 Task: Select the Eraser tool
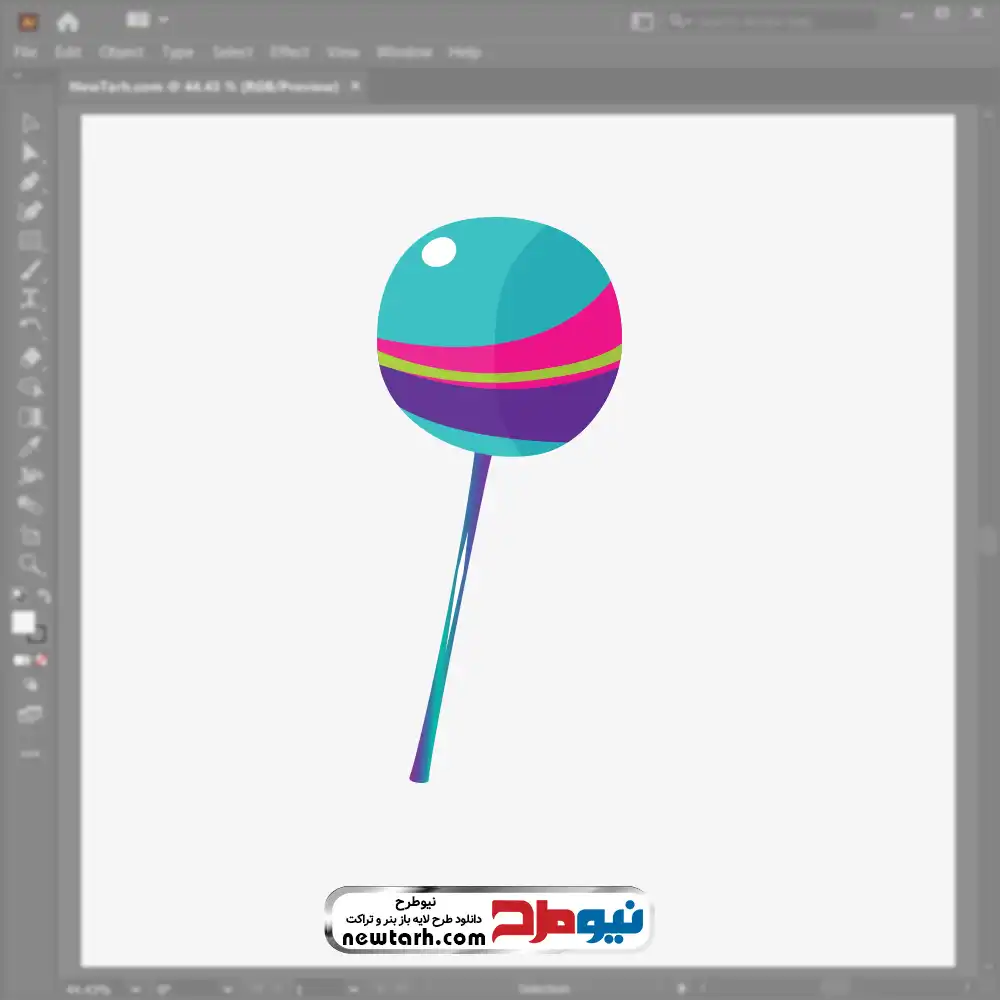[30, 357]
